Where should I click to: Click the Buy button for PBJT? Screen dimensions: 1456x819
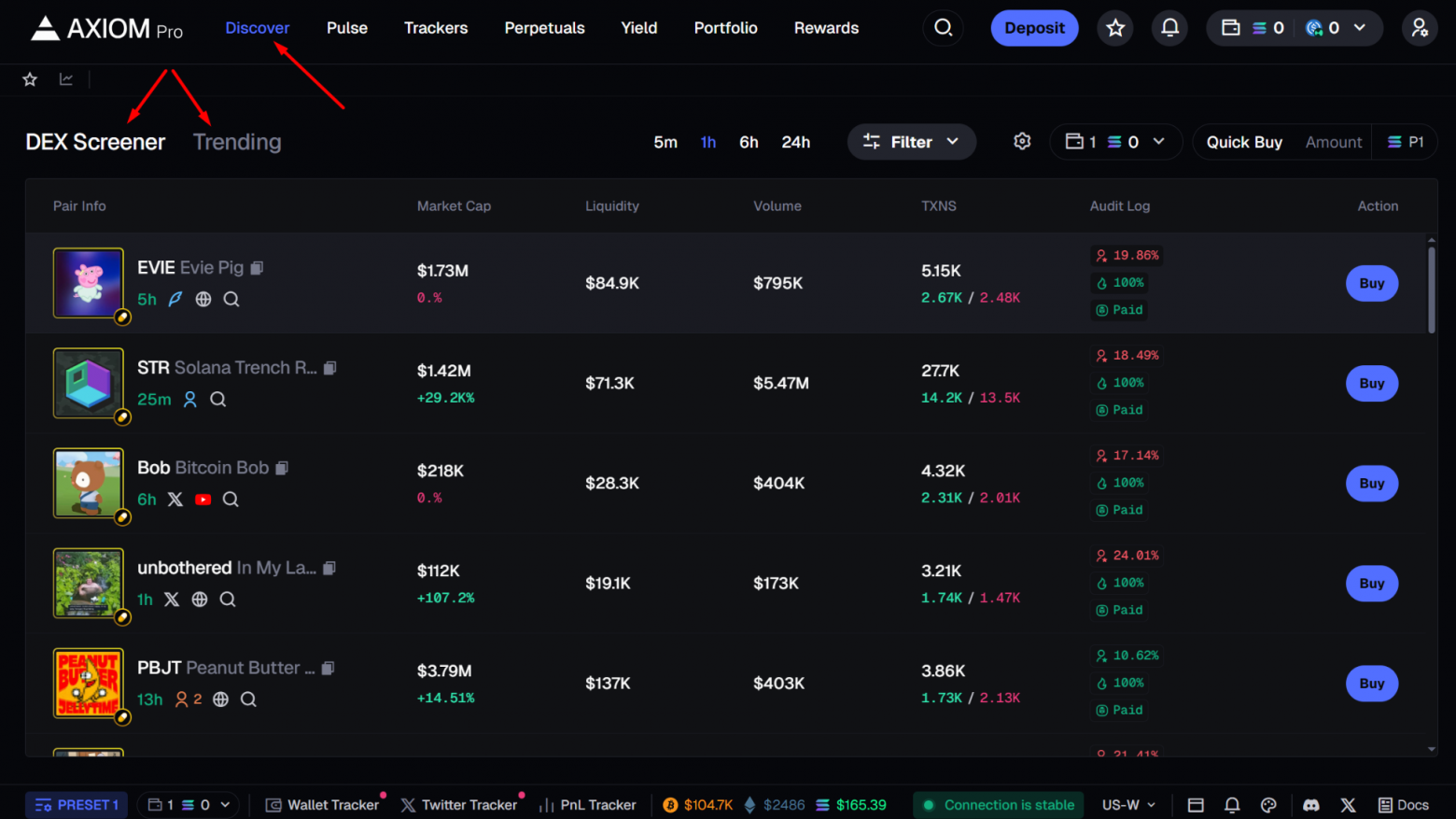[x=1371, y=683]
